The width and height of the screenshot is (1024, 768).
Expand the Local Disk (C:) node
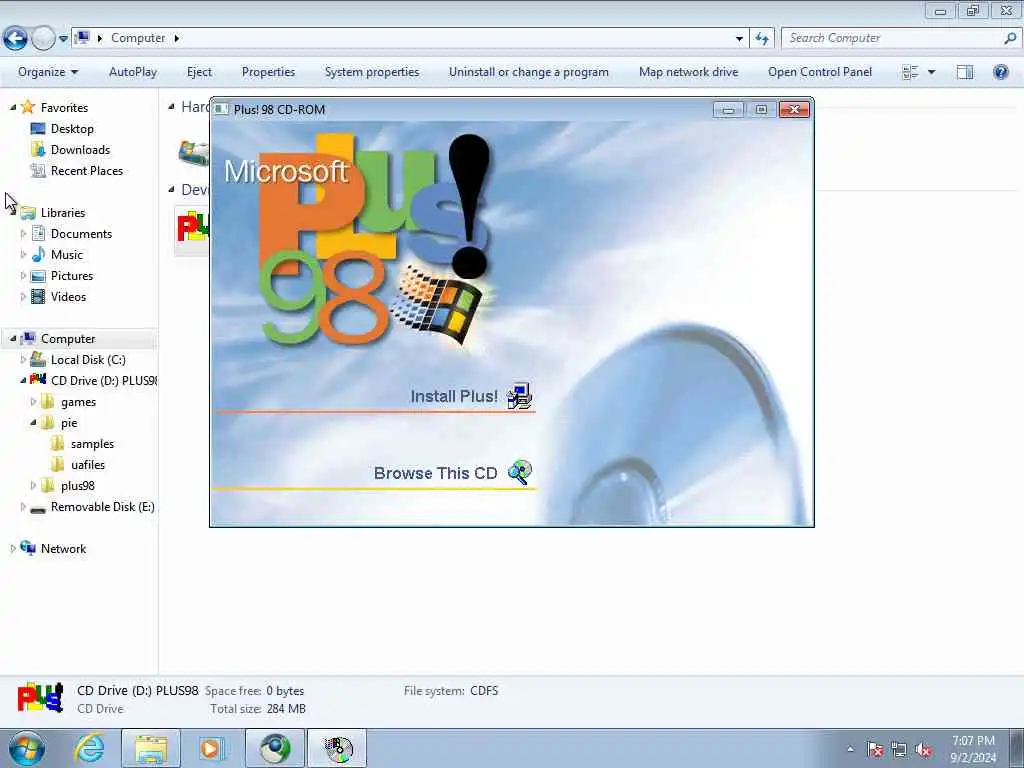(24, 360)
